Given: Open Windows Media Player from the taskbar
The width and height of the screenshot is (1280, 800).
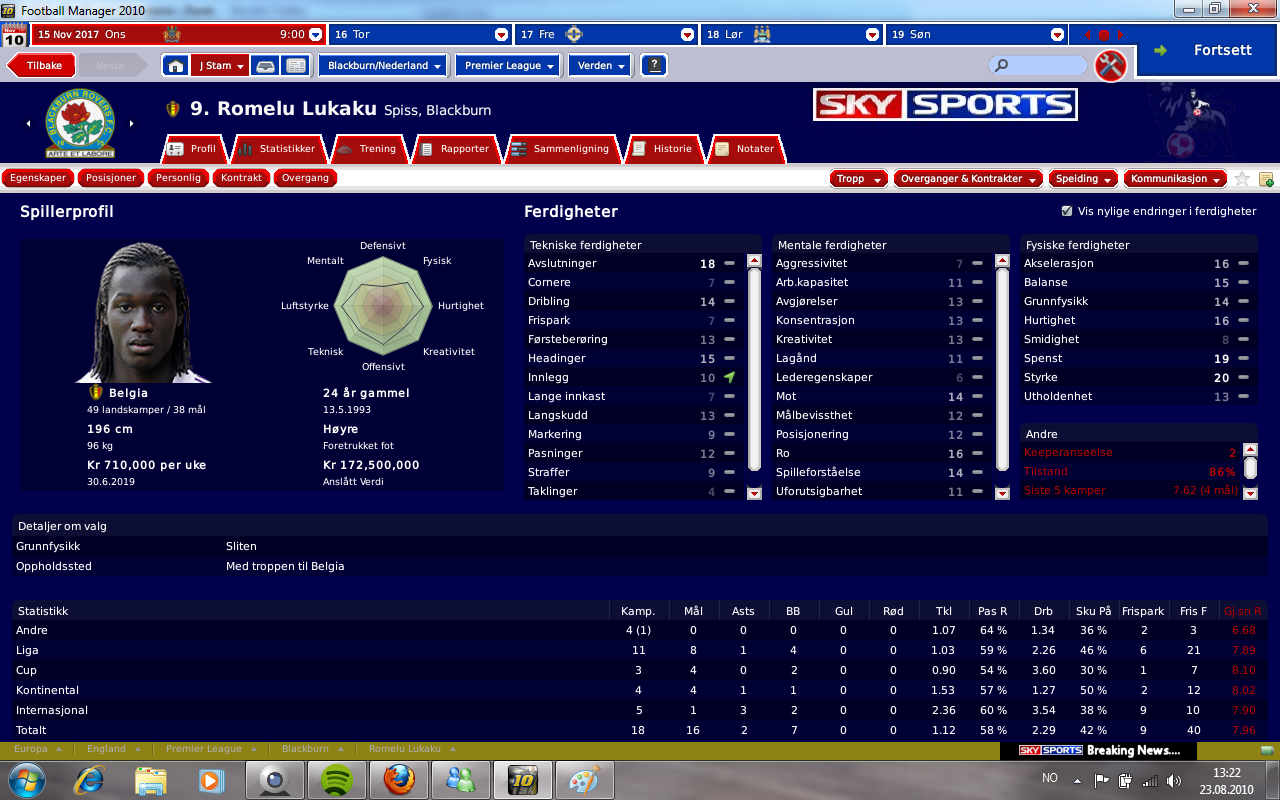Looking at the screenshot, I should [212, 779].
